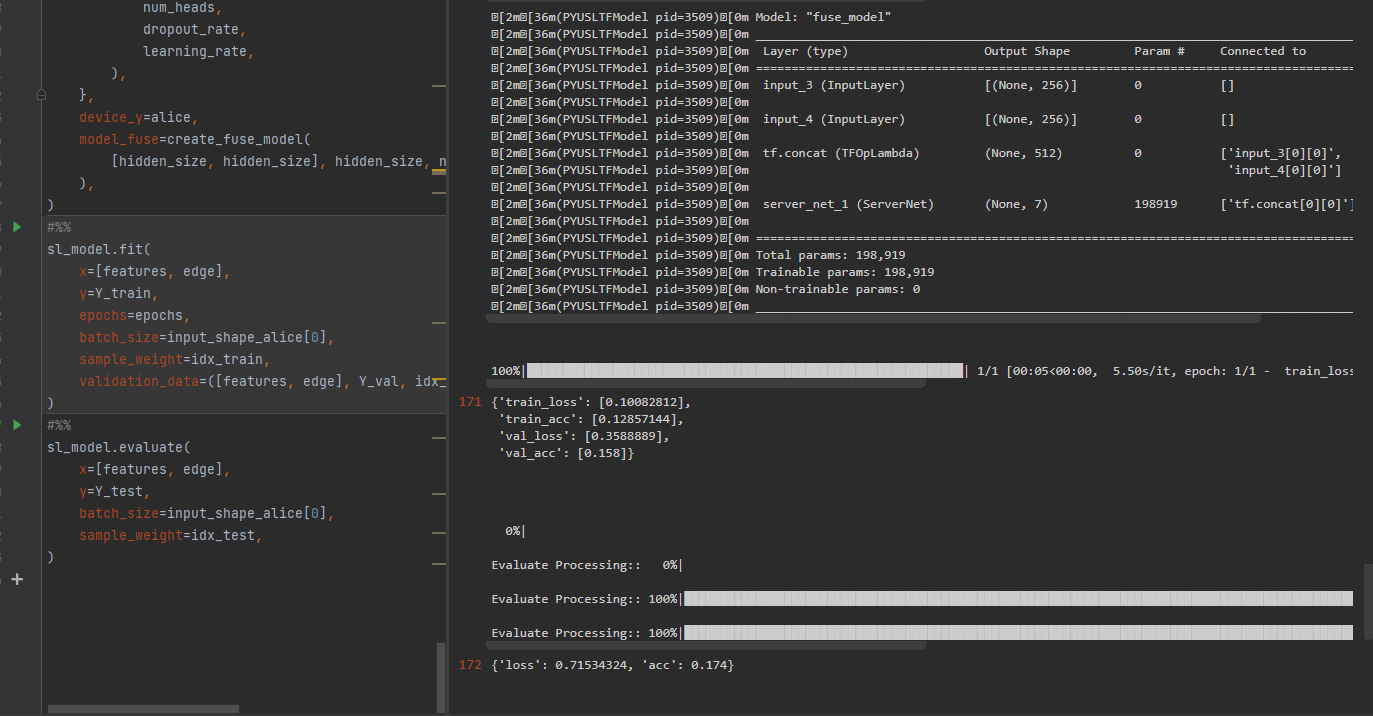The width and height of the screenshot is (1373, 716).
Task: Add a new cell with plus icon
Action: click(x=16, y=579)
